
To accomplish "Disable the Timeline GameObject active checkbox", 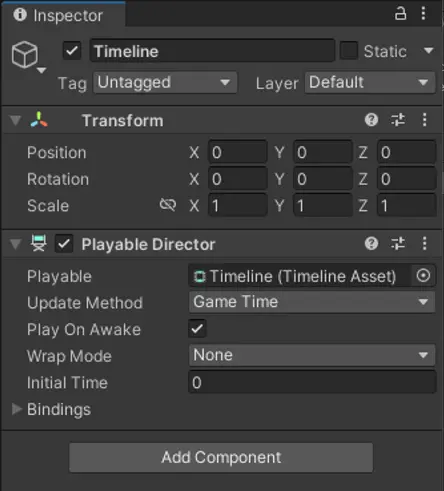I will point(72,51).
